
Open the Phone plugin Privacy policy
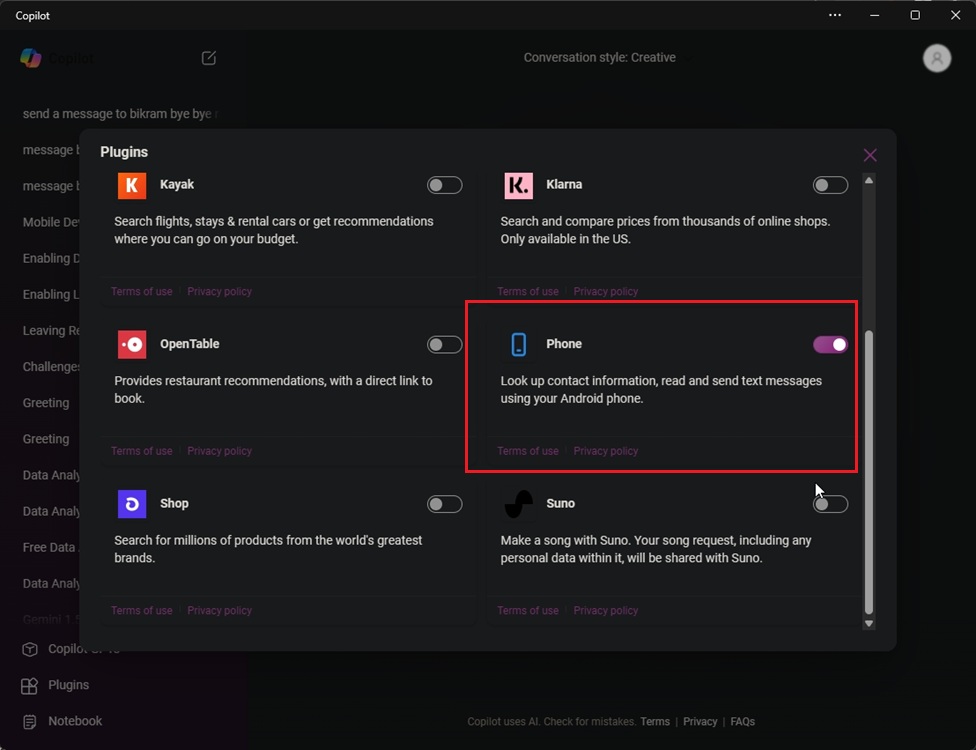[605, 451]
